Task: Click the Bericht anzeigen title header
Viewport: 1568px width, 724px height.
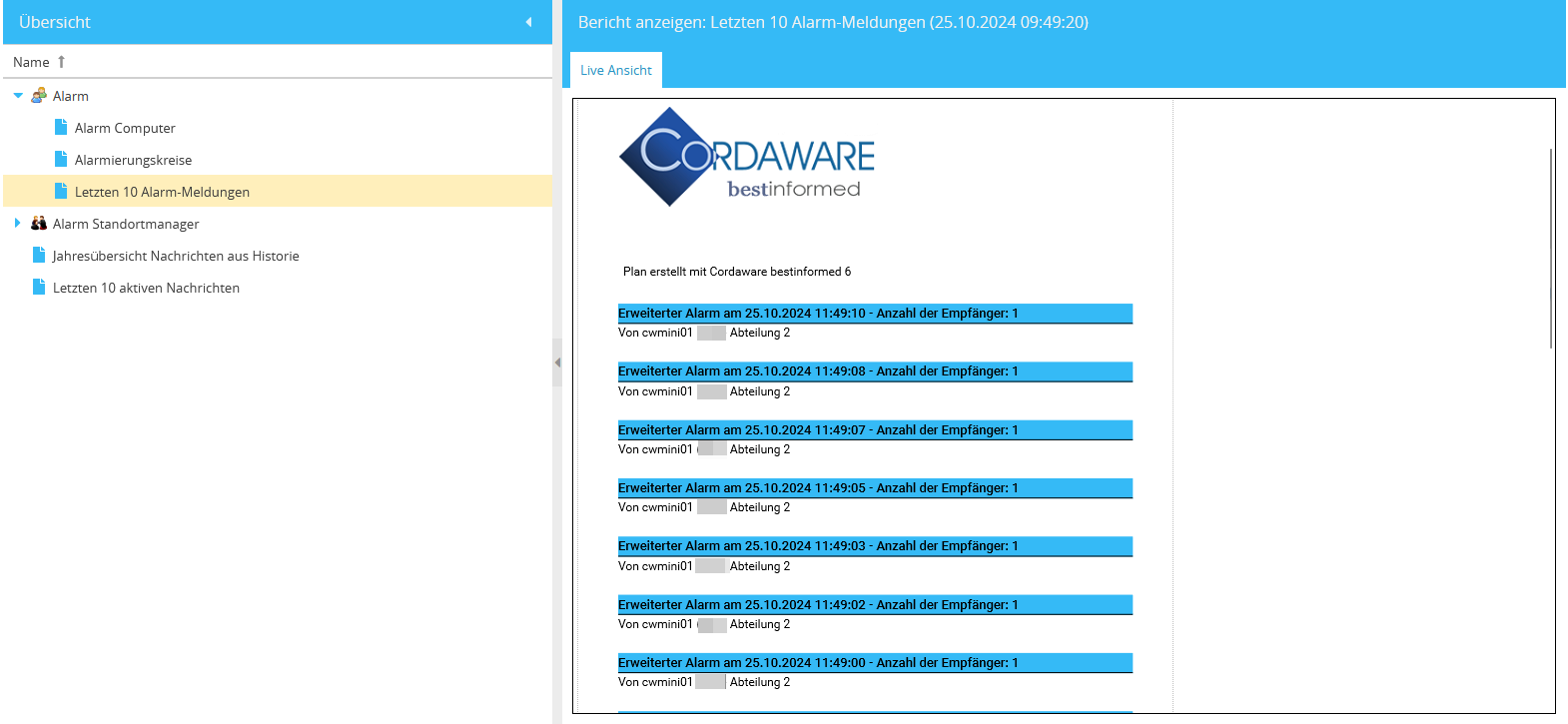Action: [833, 22]
